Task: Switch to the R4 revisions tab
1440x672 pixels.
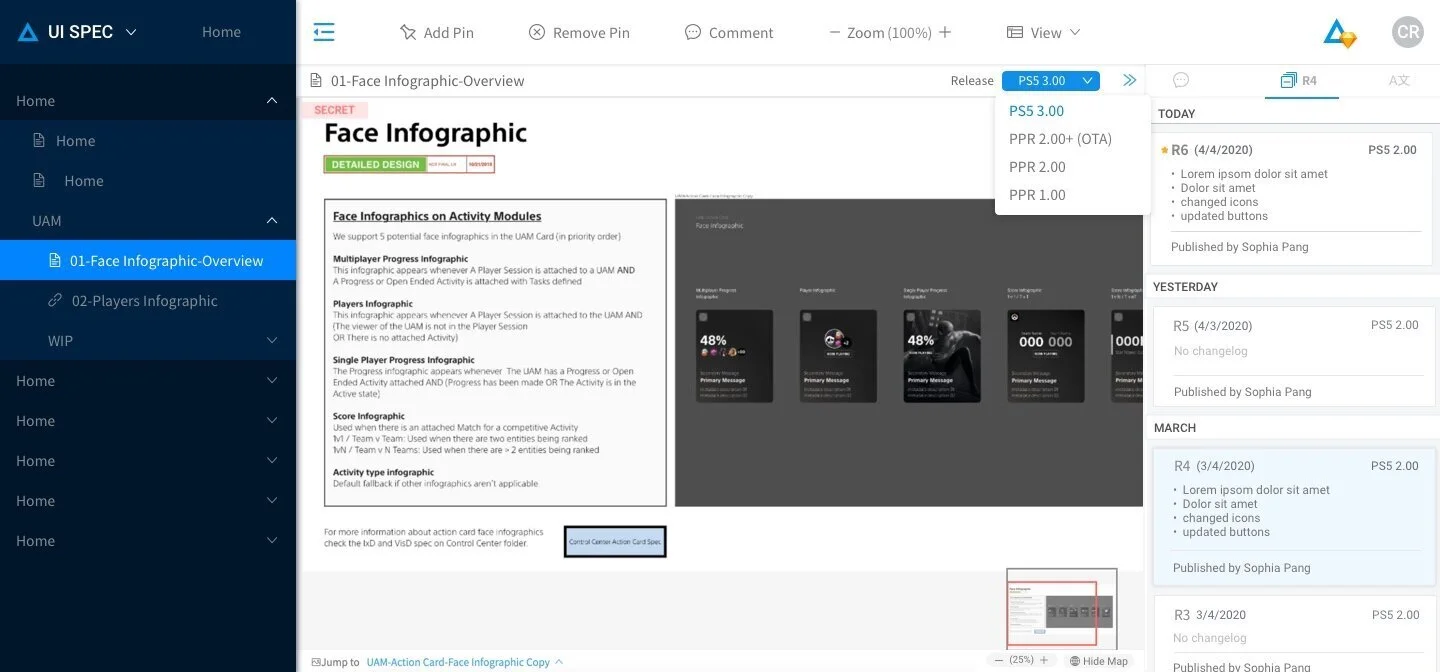Action: (x=1300, y=80)
